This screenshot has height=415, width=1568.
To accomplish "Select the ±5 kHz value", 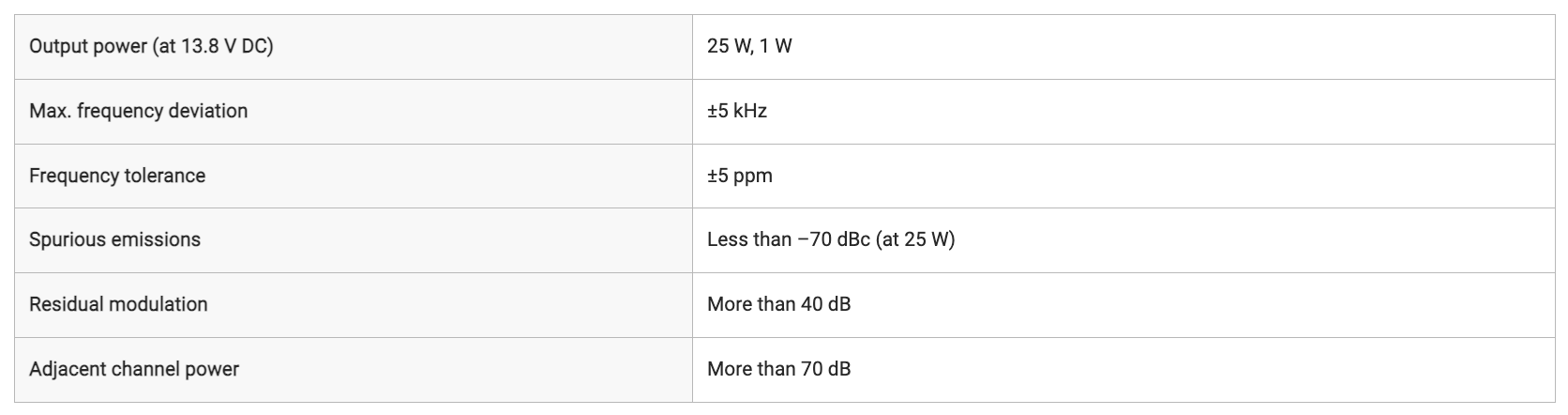I will (x=737, y=111).
